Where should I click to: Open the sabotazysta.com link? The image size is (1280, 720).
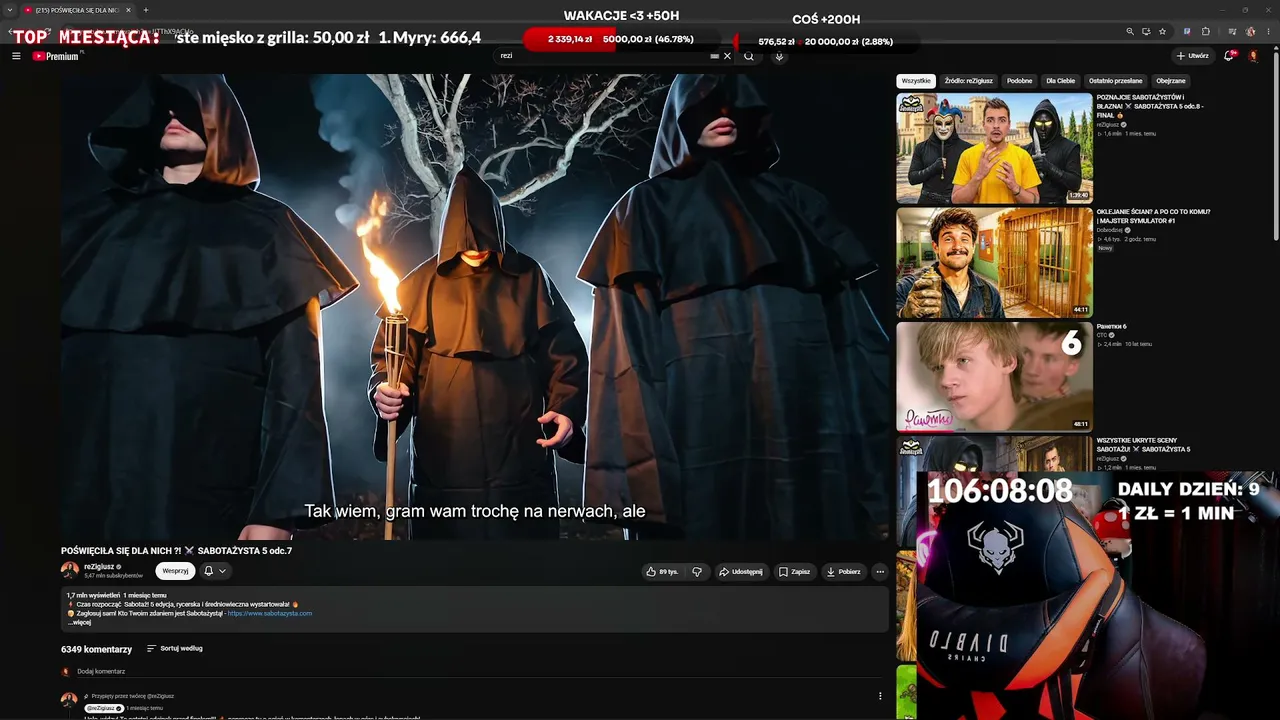click(x=270, y=613)
